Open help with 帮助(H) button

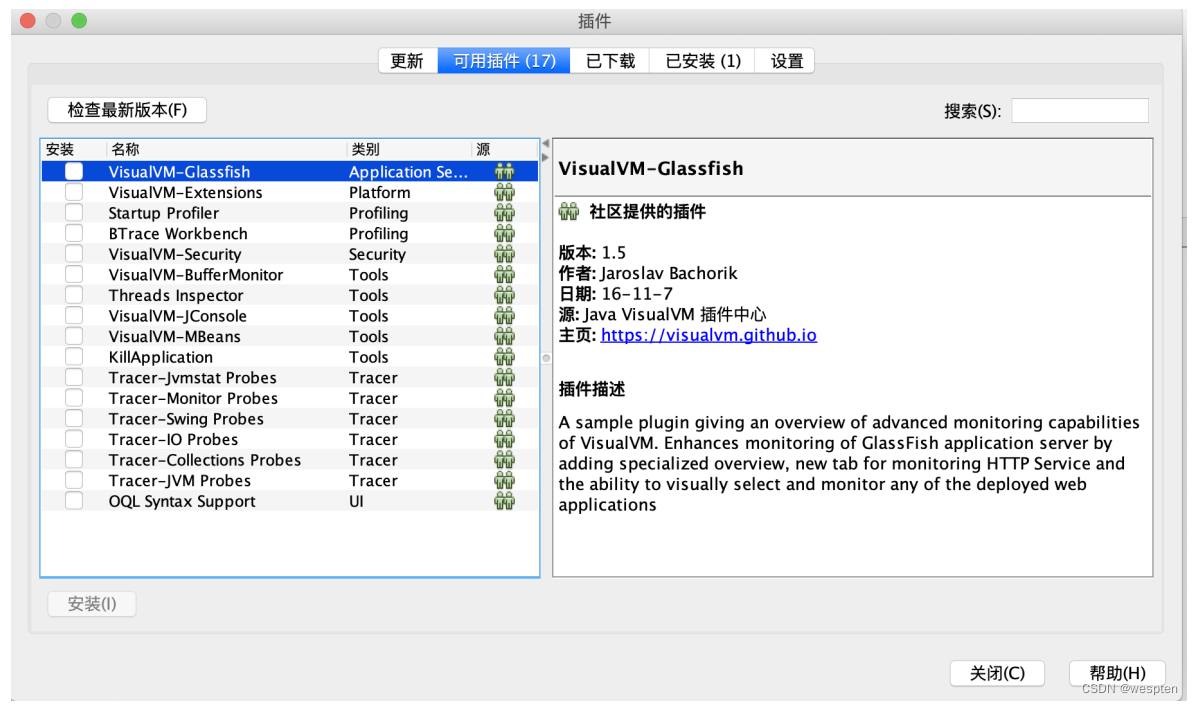pyautogui.click(x=1117, y=673)
